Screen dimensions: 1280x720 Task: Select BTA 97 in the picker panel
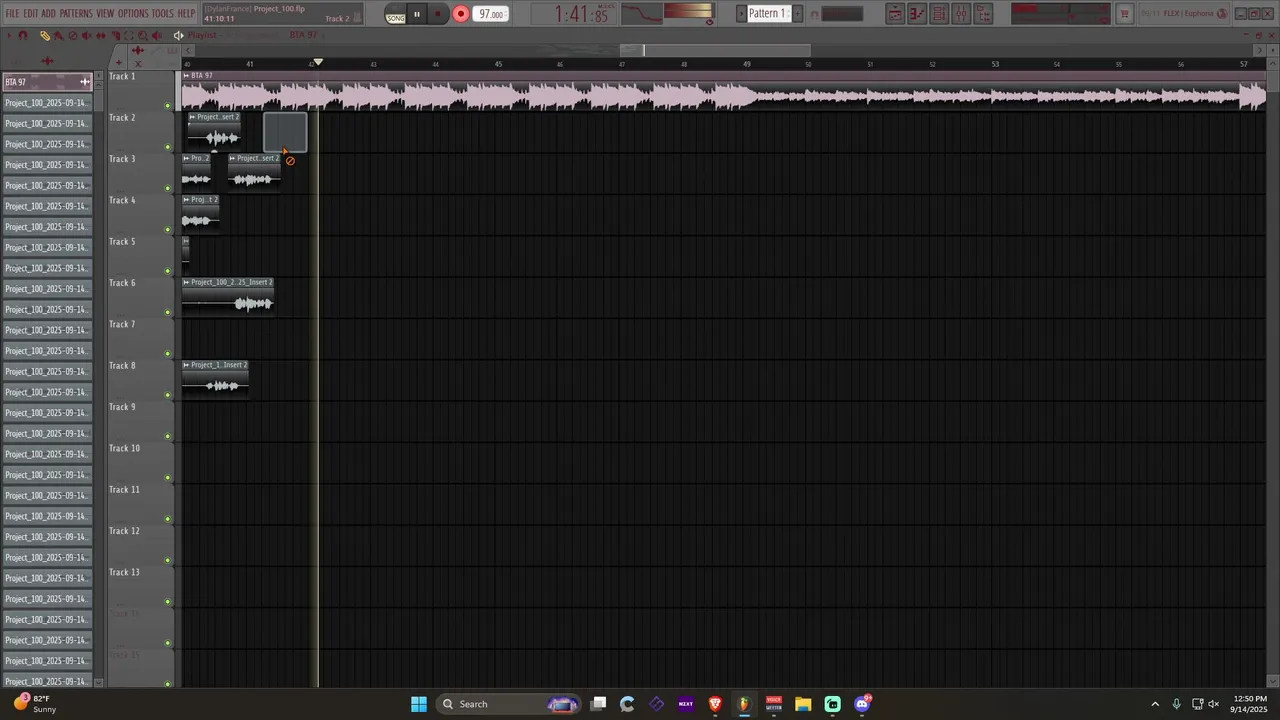tap(47, 82)
